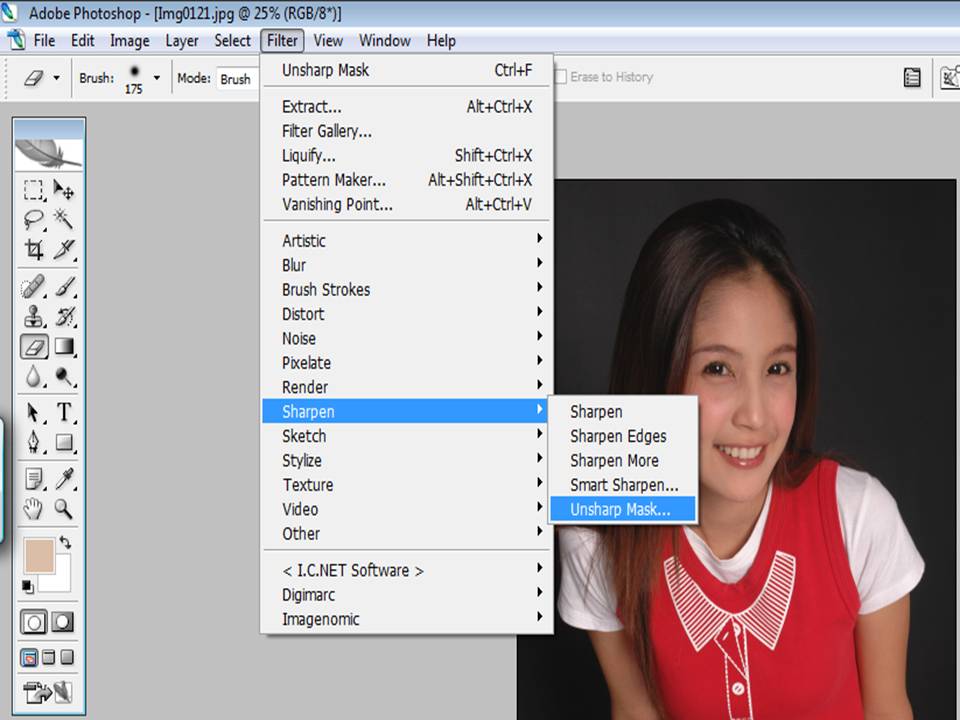Switch to Quick Mask mode
The image size is (960, 720).
click(x=62, y=623)
